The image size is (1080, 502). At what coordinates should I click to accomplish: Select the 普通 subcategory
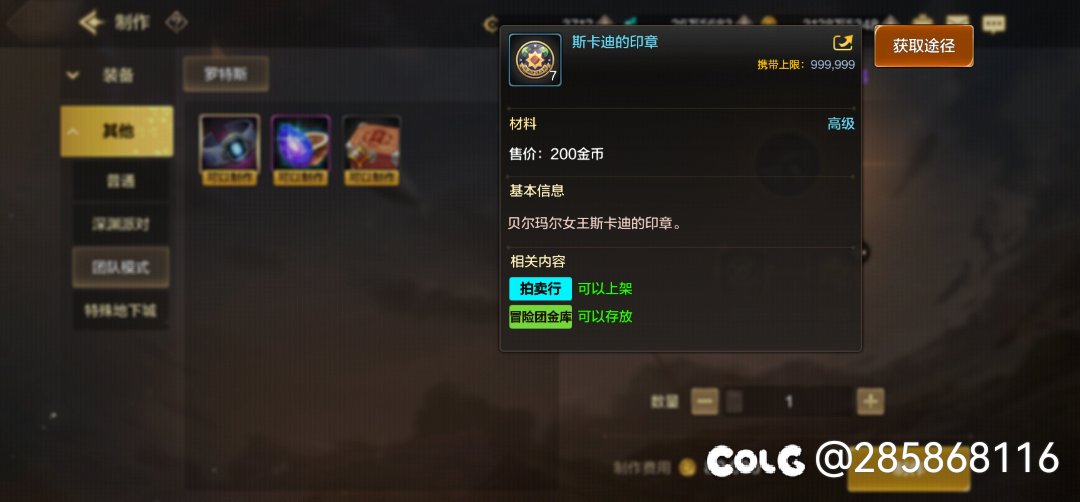(x=121, y=181)
